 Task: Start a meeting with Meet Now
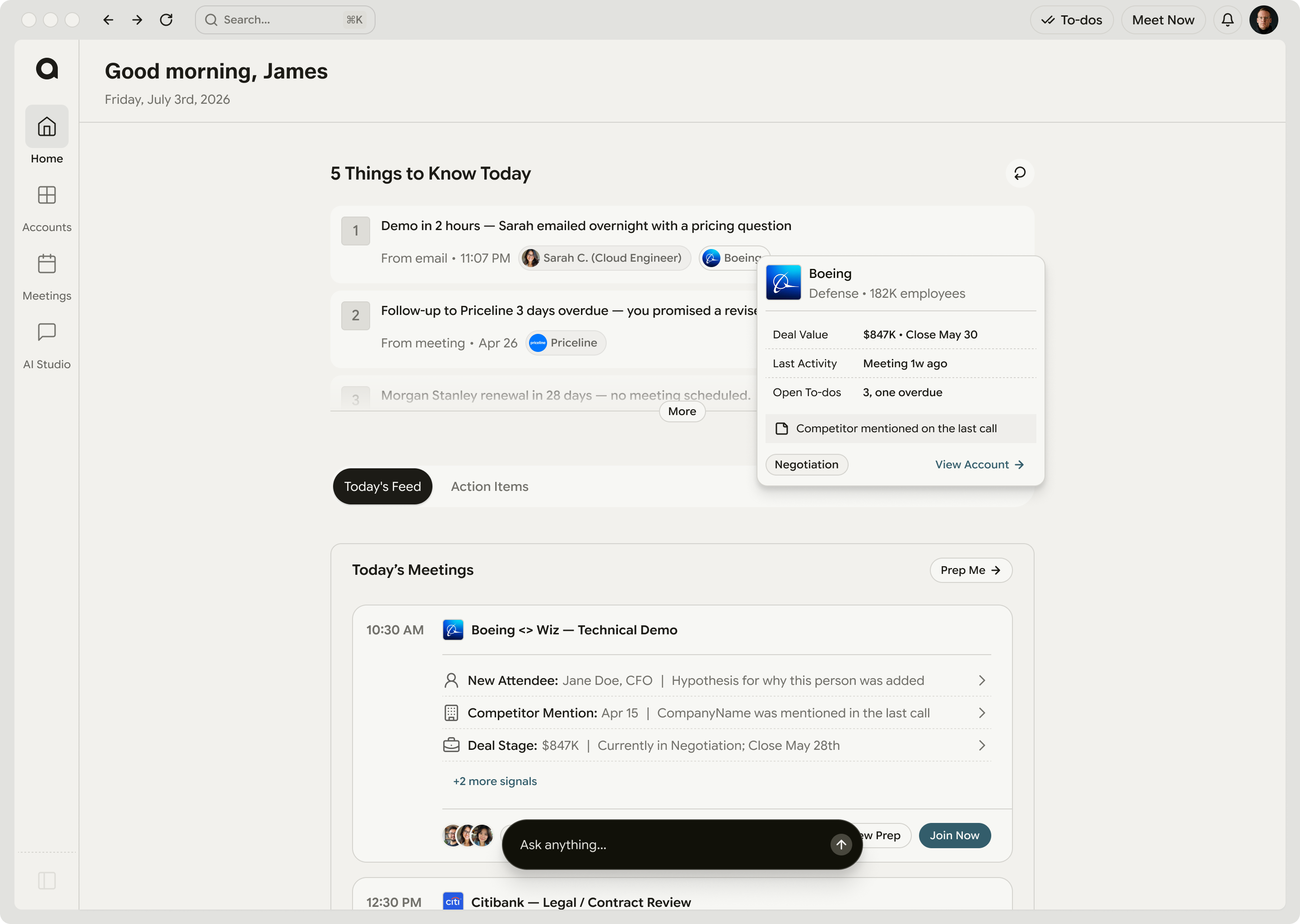coord(1163,20)
